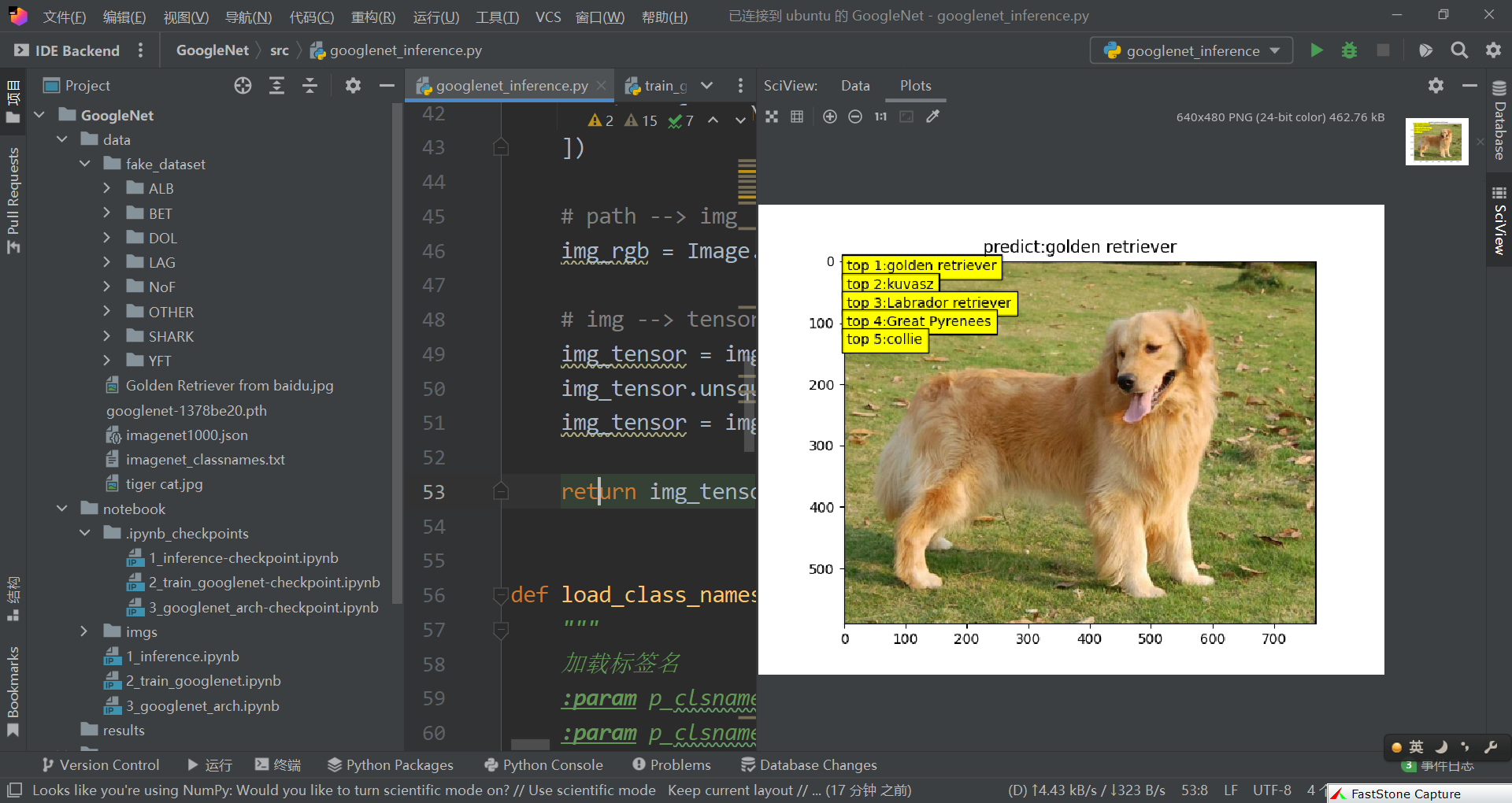This screenshot has width=1512, height=803.
Task: Reset plot to actual 1:1 size
Action: tap(880, 117)
